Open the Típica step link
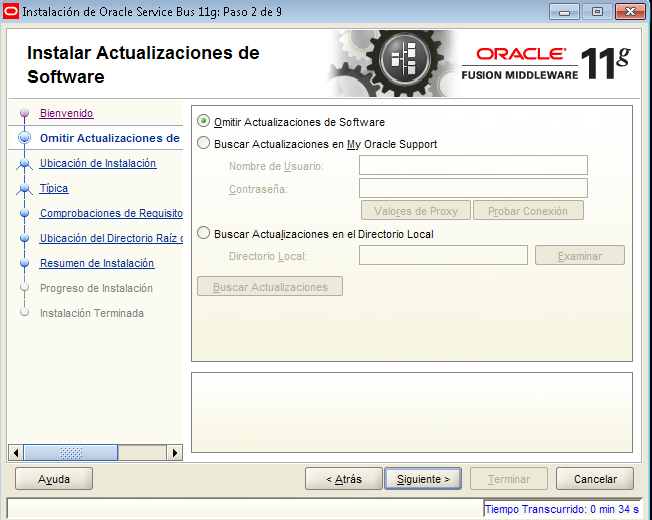Viewport: 652px width, 520px height. pos(54,188)
